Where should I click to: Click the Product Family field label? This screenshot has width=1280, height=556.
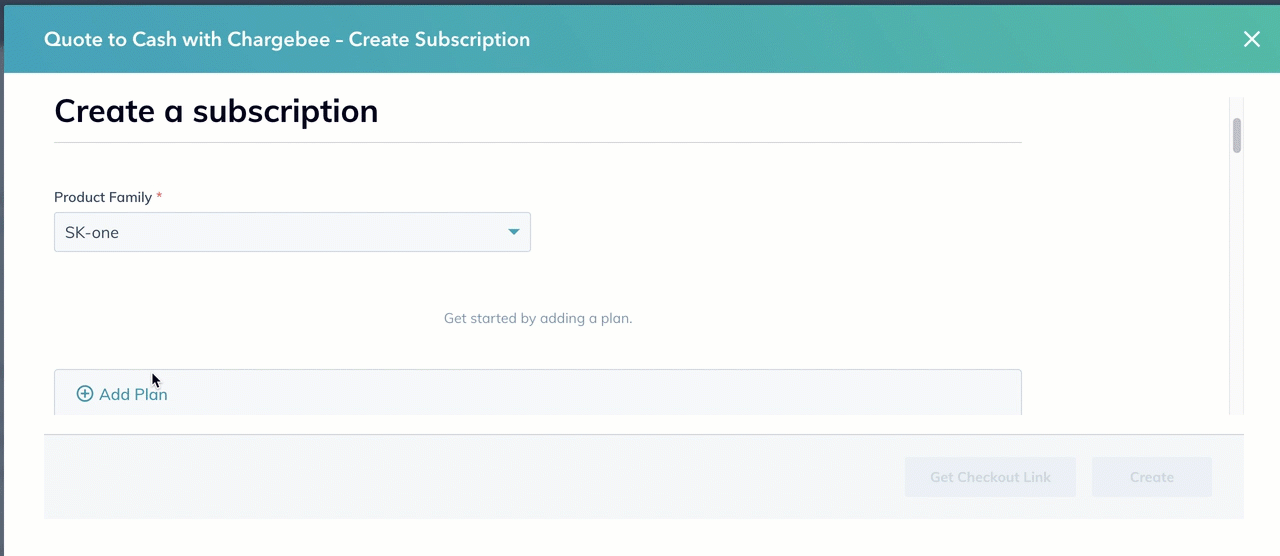pos(103,197)
